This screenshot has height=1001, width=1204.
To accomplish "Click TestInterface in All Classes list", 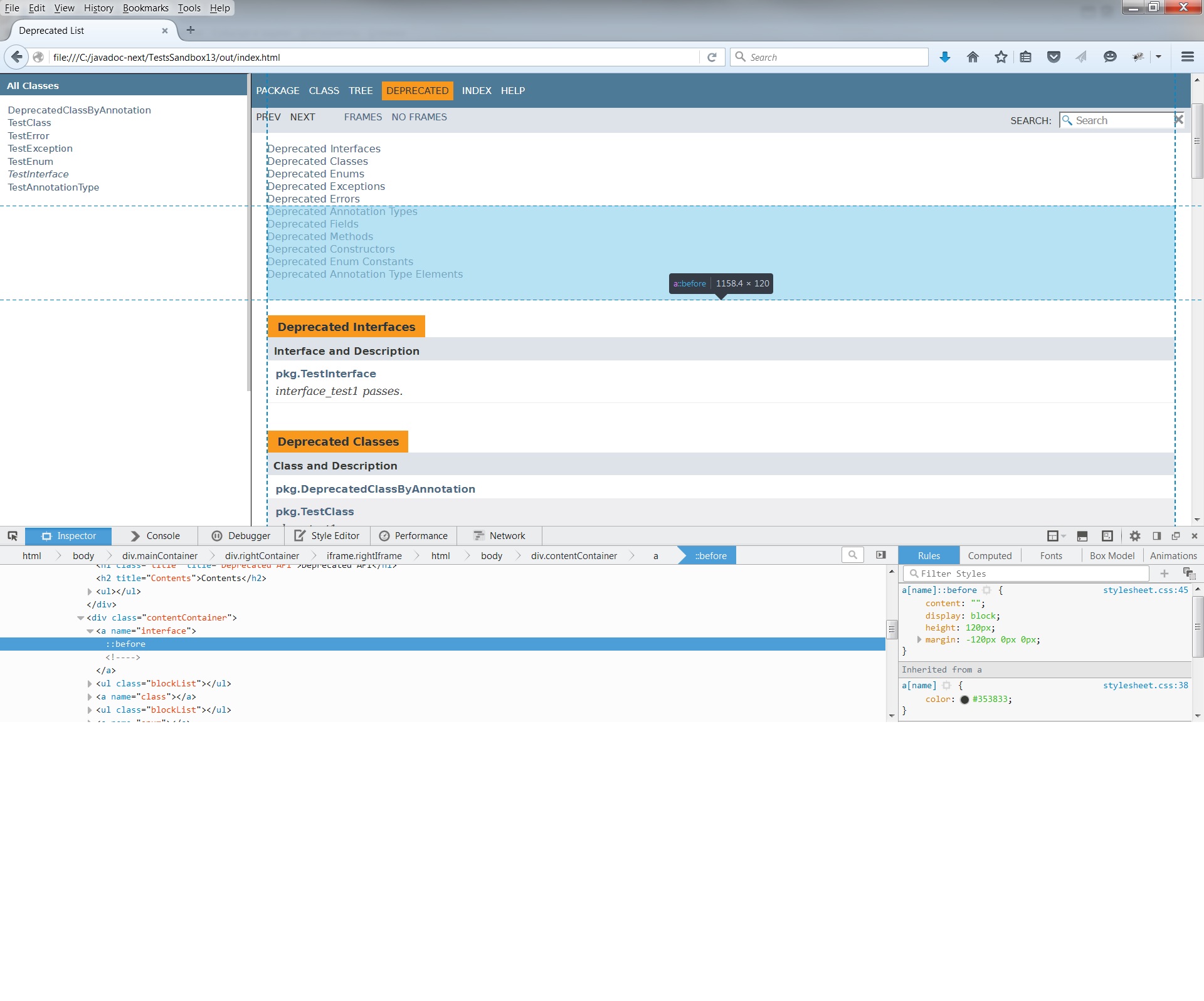I will tap(38, 174).
